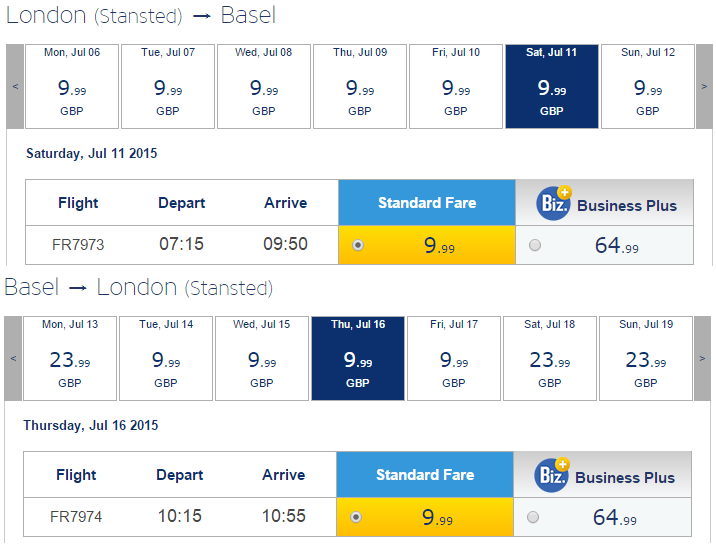Click return Biz Business Plus logo icon

pos(552,475)
